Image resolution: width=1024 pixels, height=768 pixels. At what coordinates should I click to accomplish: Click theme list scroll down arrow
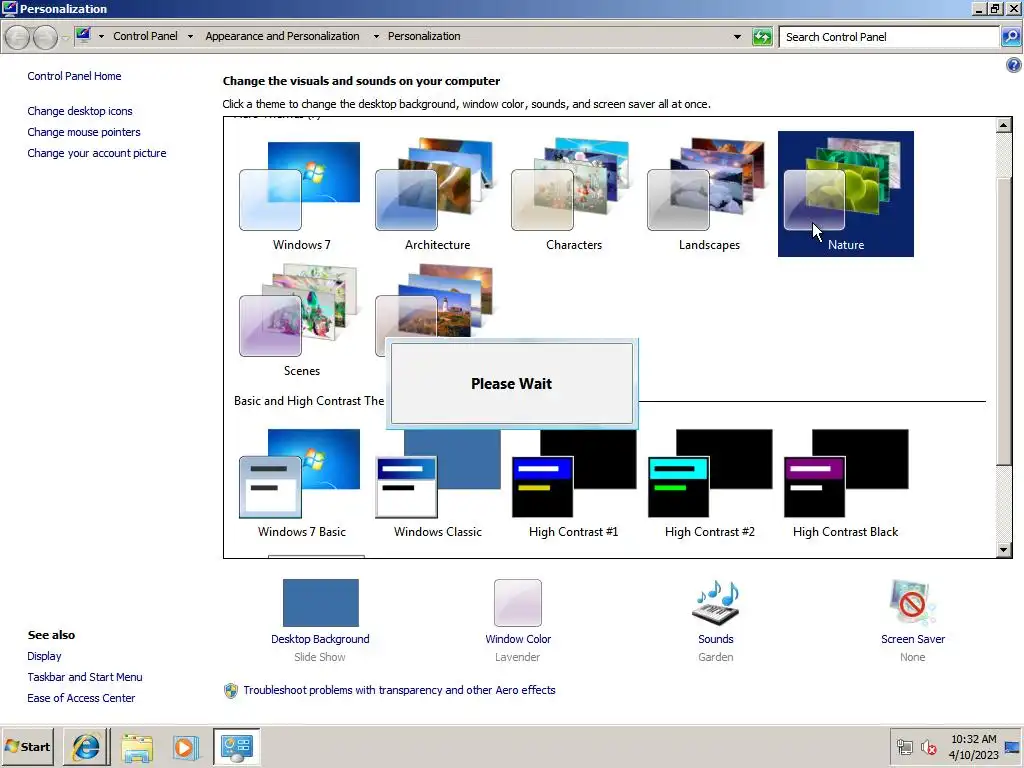(x=1004, y=550)
